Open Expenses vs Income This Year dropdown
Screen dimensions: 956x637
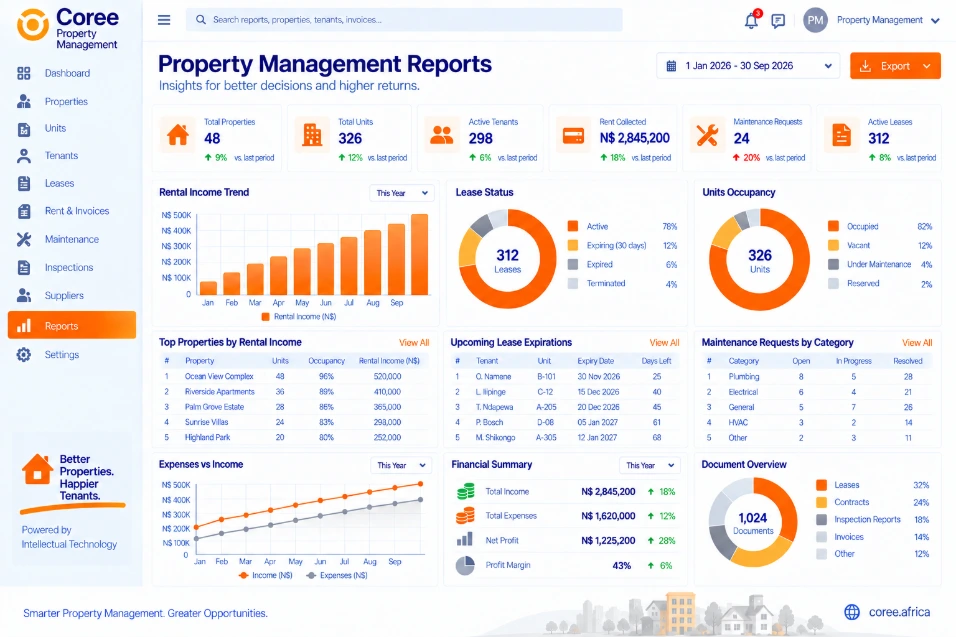point(401,465)
